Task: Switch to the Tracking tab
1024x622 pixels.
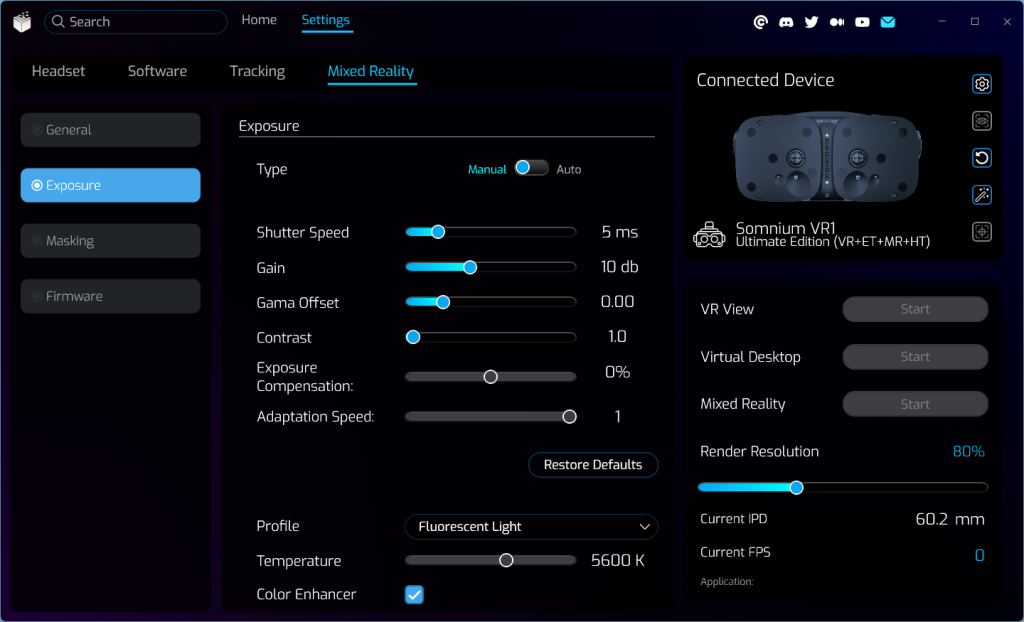Action: [x=257, y=71]
